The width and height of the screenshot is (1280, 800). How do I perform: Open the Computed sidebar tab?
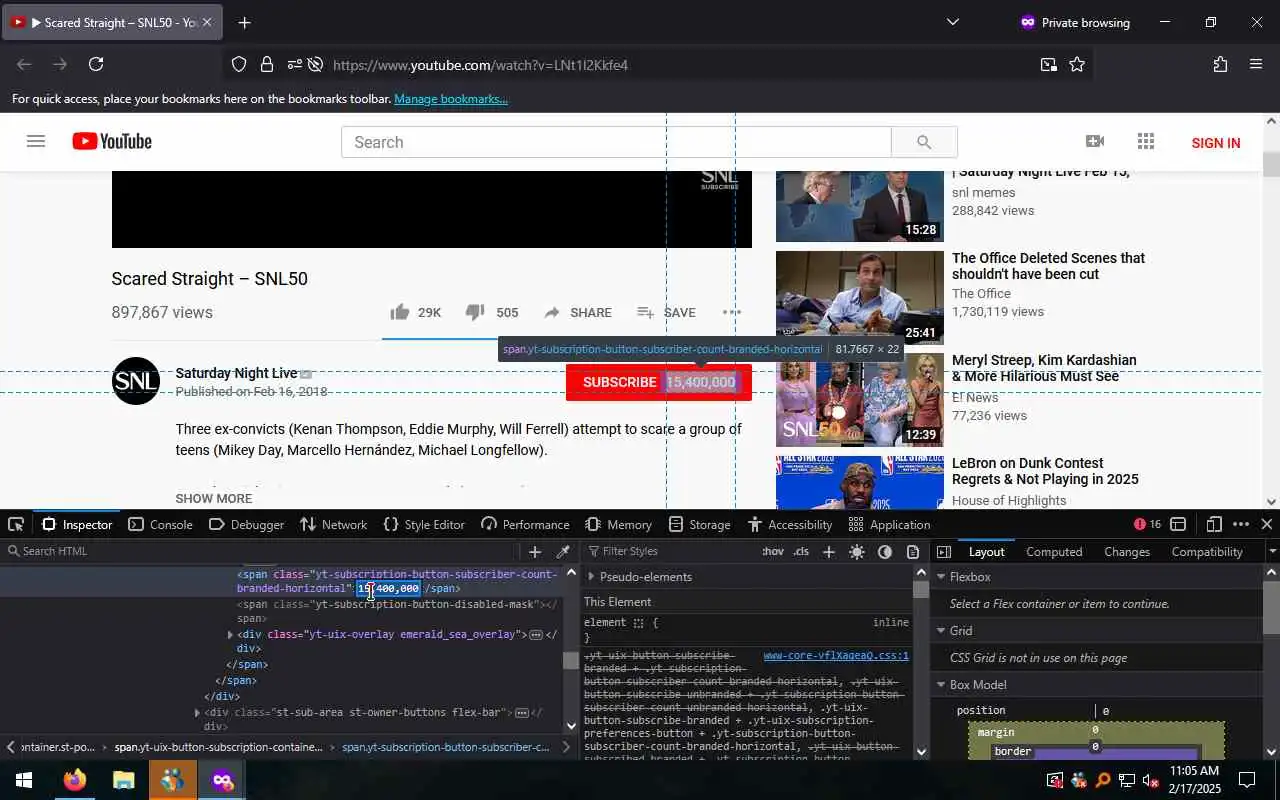tap(1054, 552)
